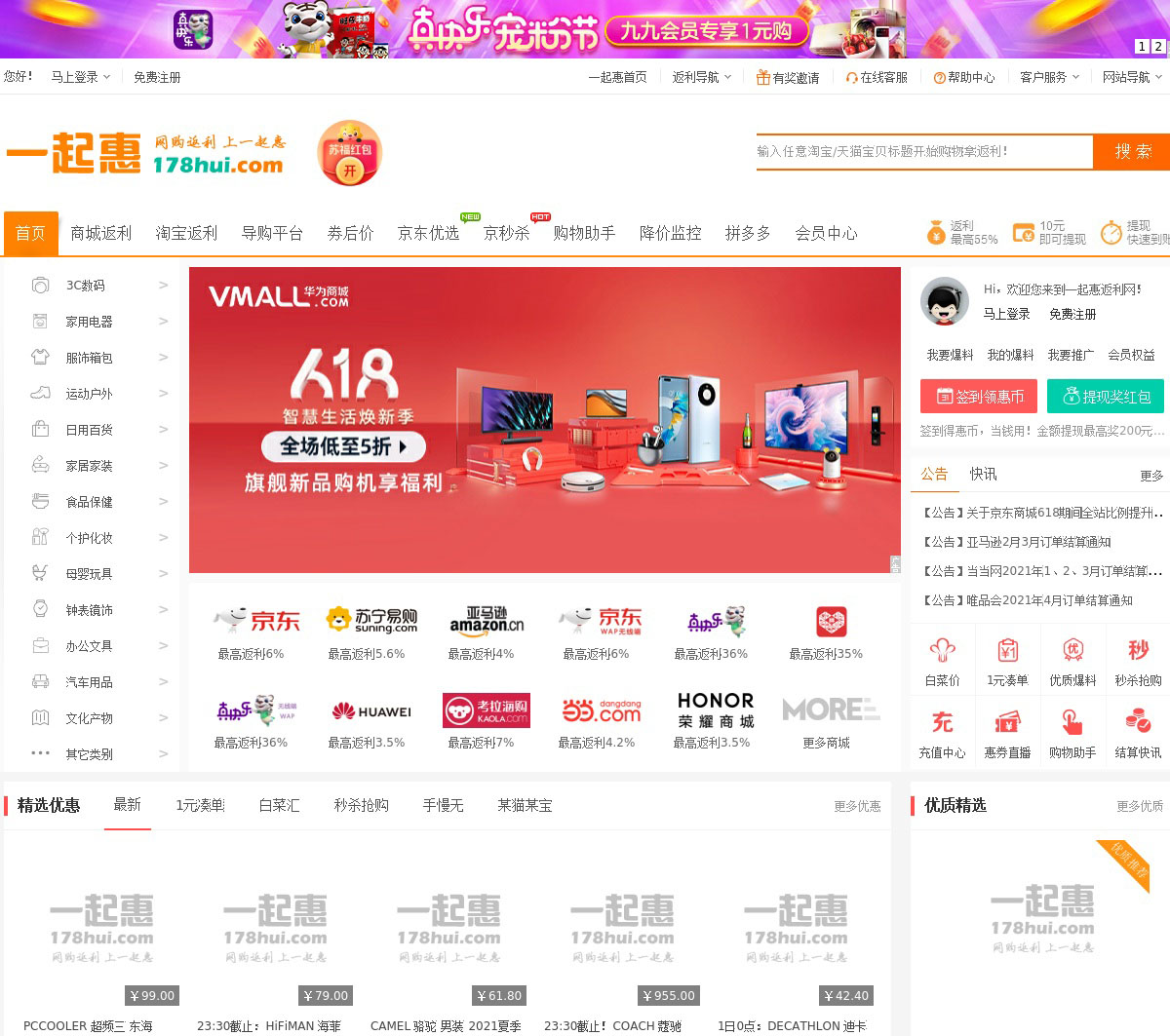Click the 服饰箱包 shirt icon
This screenshot has height=1036, width=1170.
tap(40, 358)
